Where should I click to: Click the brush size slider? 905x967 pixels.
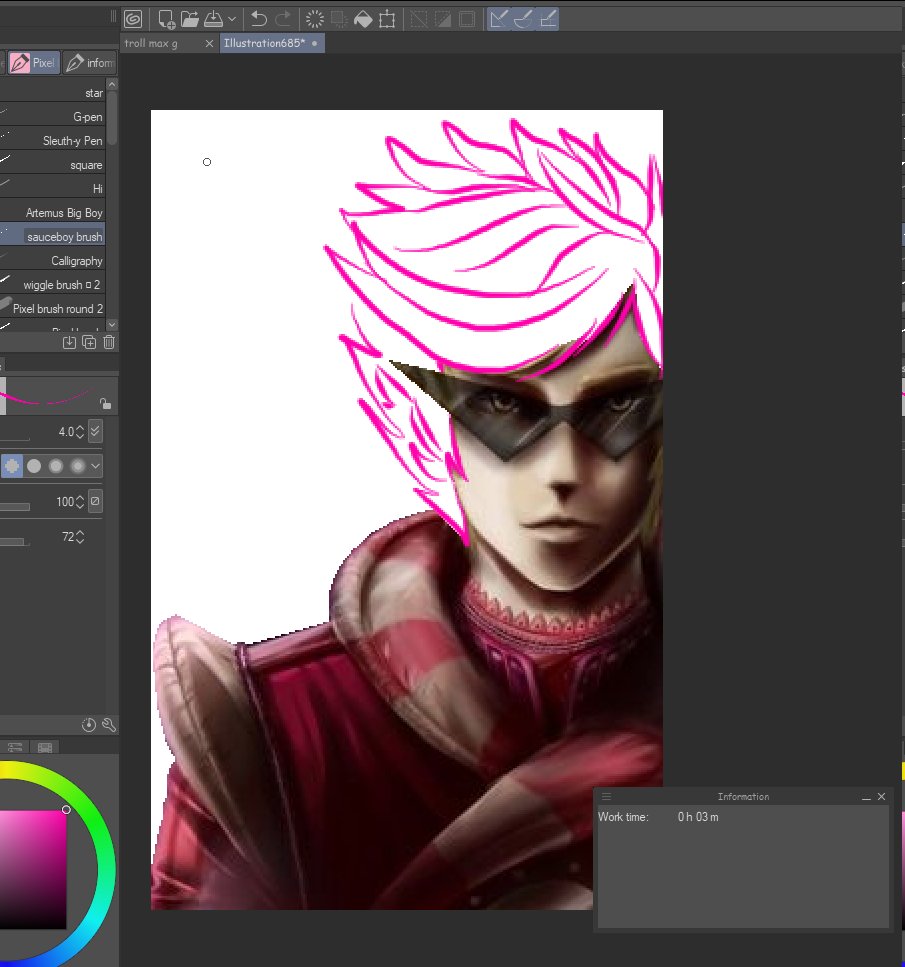15,438
